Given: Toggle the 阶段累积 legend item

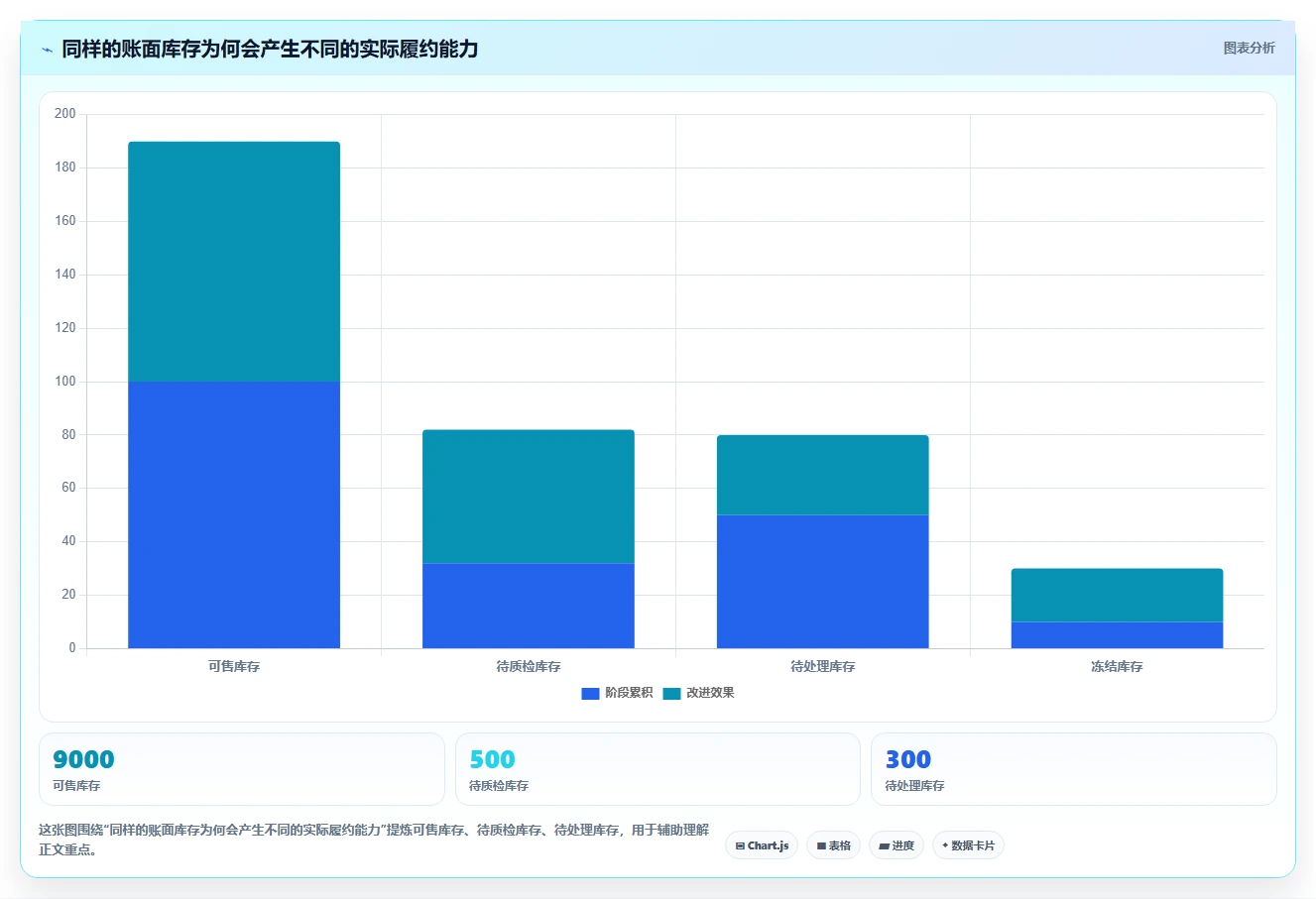Looking at the screenshot, I should (617, 693).
